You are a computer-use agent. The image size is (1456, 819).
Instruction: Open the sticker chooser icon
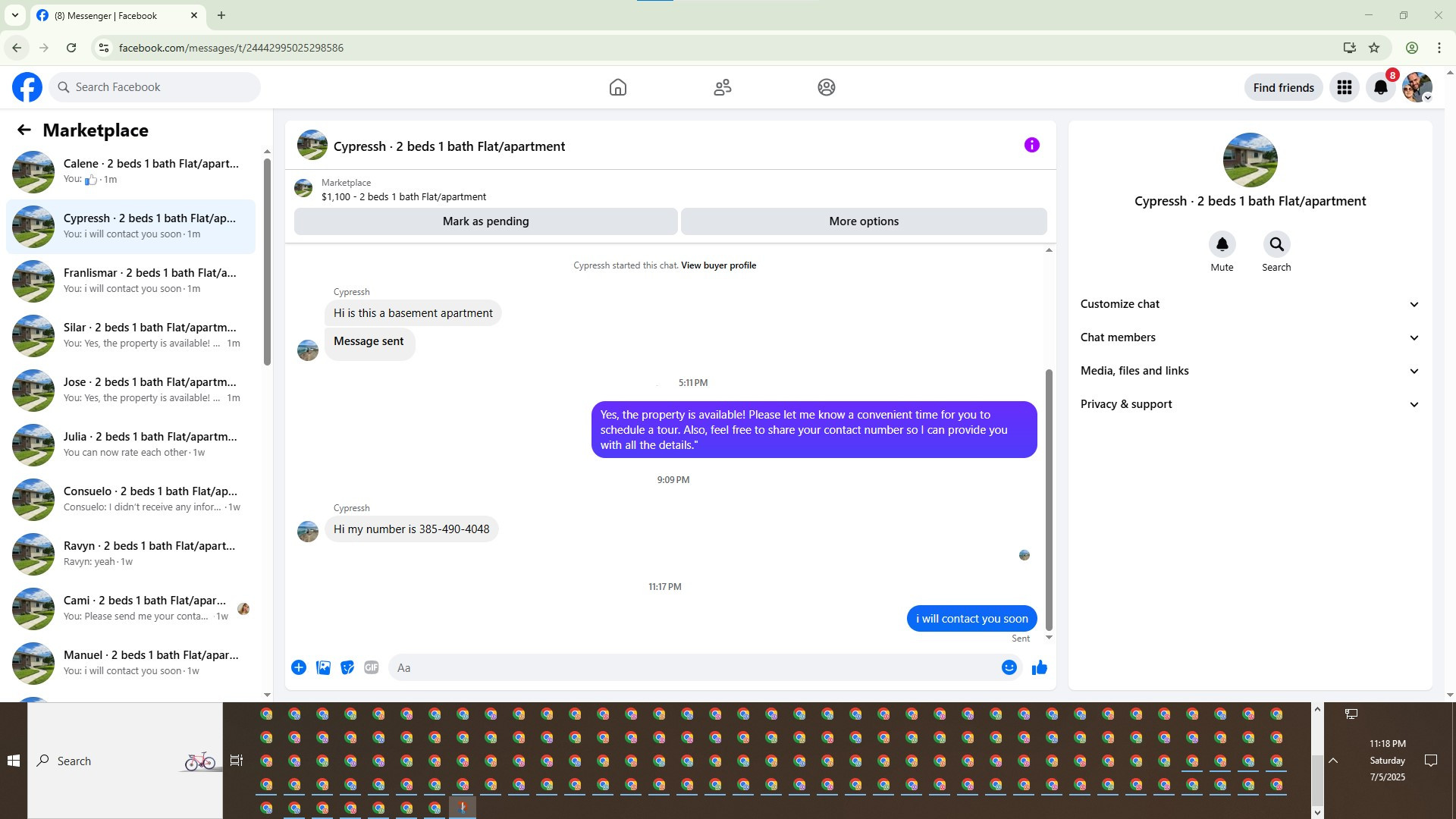point(347,667)
